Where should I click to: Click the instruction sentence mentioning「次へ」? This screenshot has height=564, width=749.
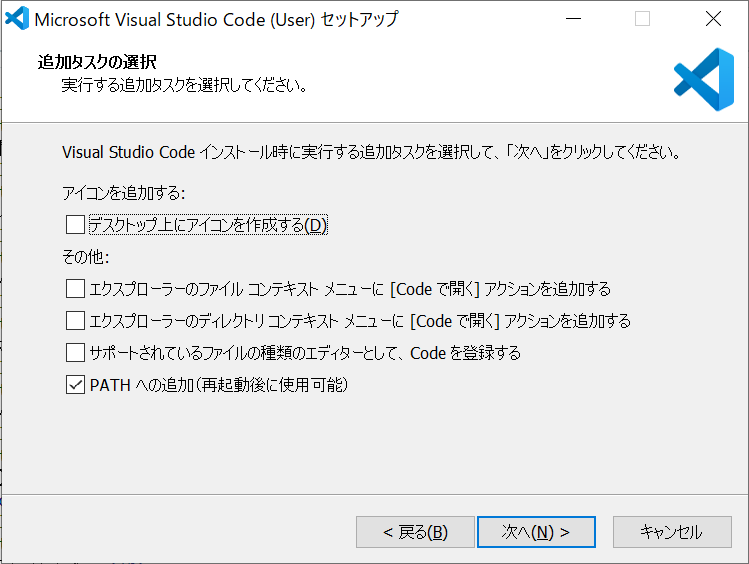[x=371, y=152]
